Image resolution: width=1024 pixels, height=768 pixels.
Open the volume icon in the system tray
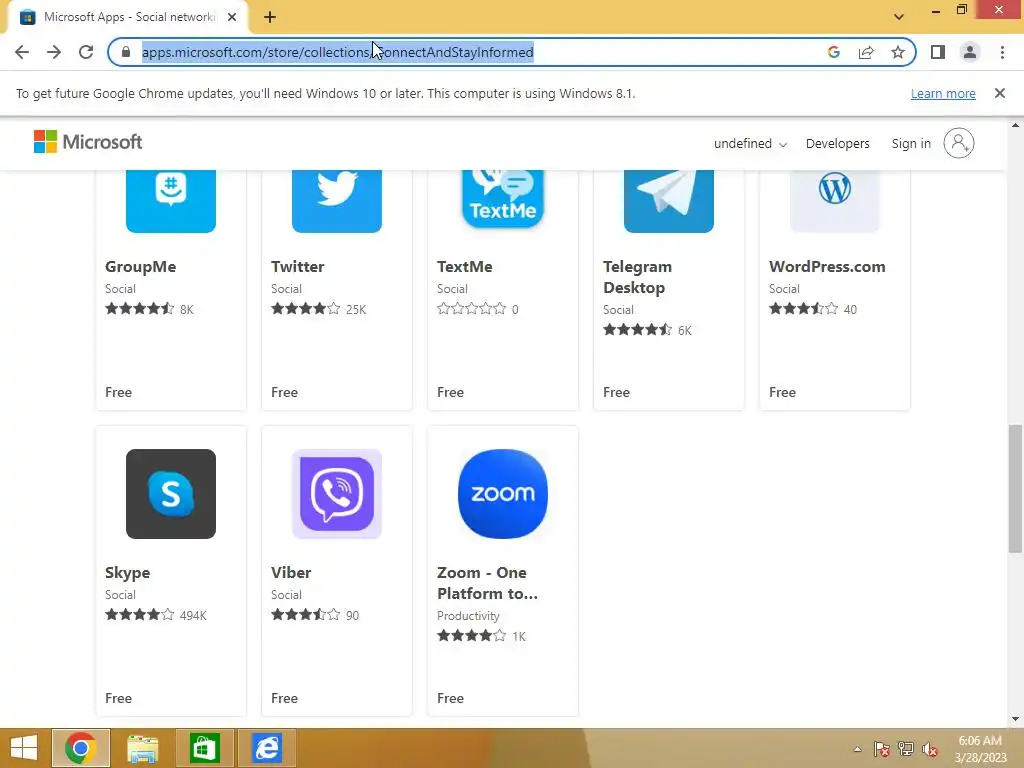click(929, 749)
